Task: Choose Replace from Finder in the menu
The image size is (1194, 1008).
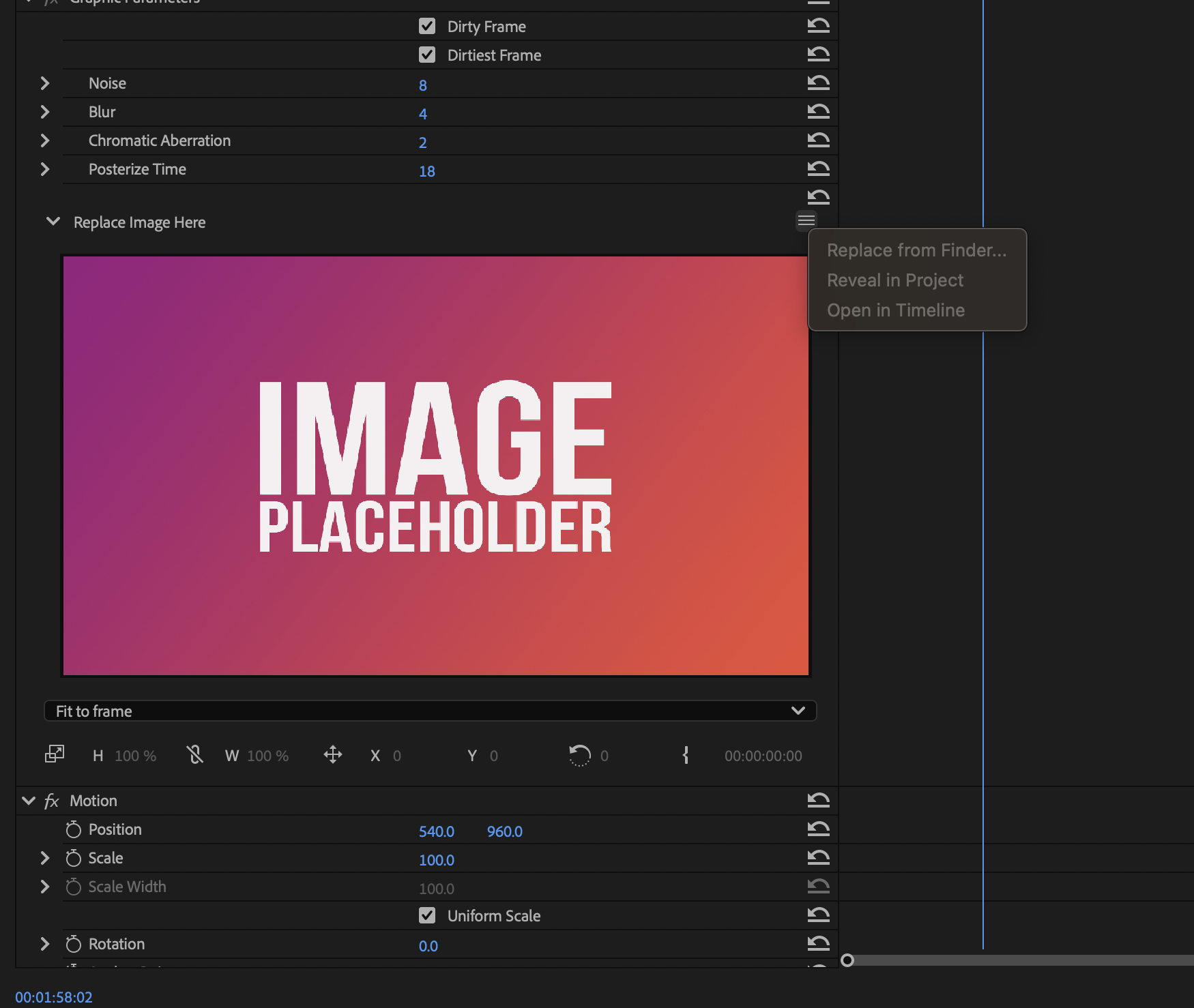Action: click(x=916, y=250)
